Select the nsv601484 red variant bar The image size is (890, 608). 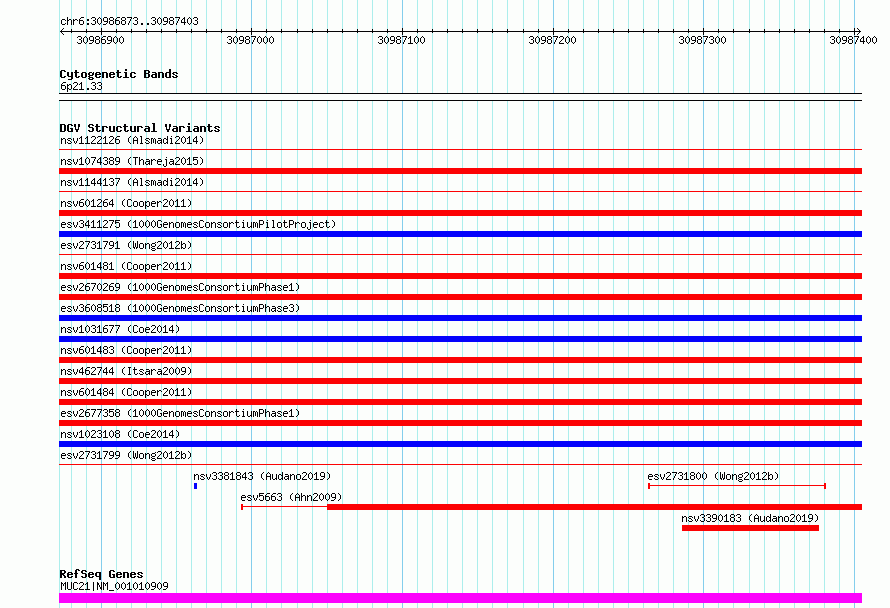tap(460, 402)
